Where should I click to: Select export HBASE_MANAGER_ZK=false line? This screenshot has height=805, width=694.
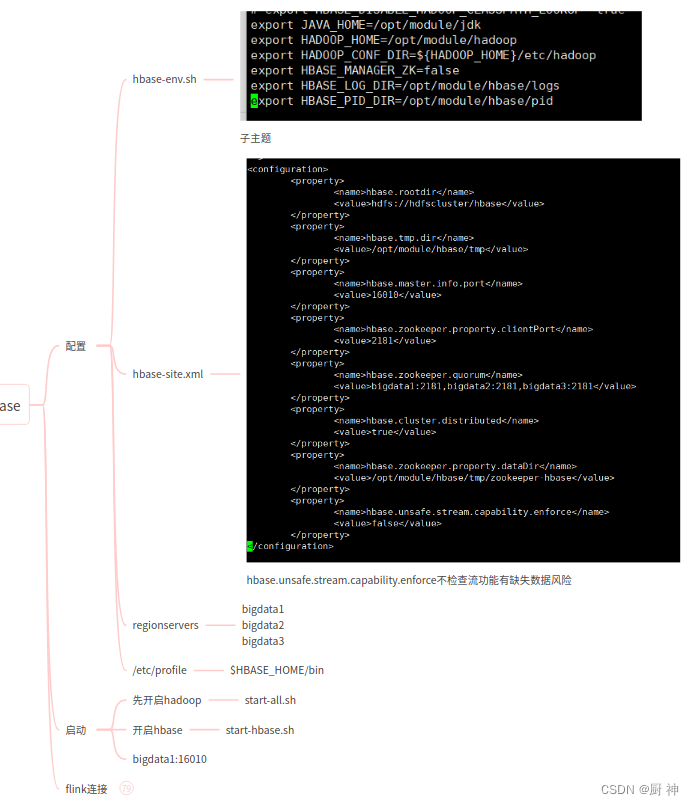(355, 70)
